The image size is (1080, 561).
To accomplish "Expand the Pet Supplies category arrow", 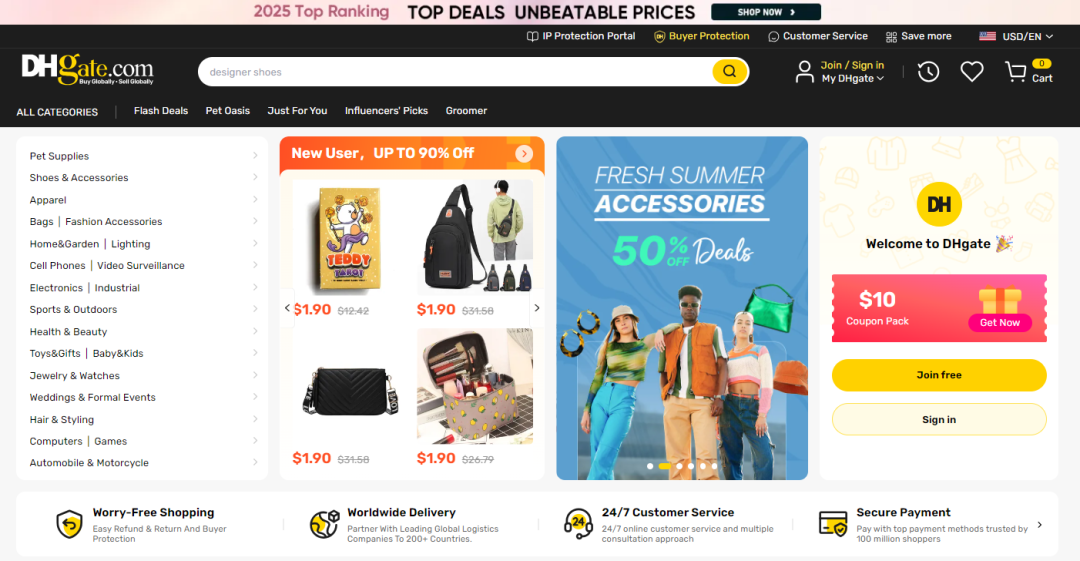I will [x=255, y=156].
